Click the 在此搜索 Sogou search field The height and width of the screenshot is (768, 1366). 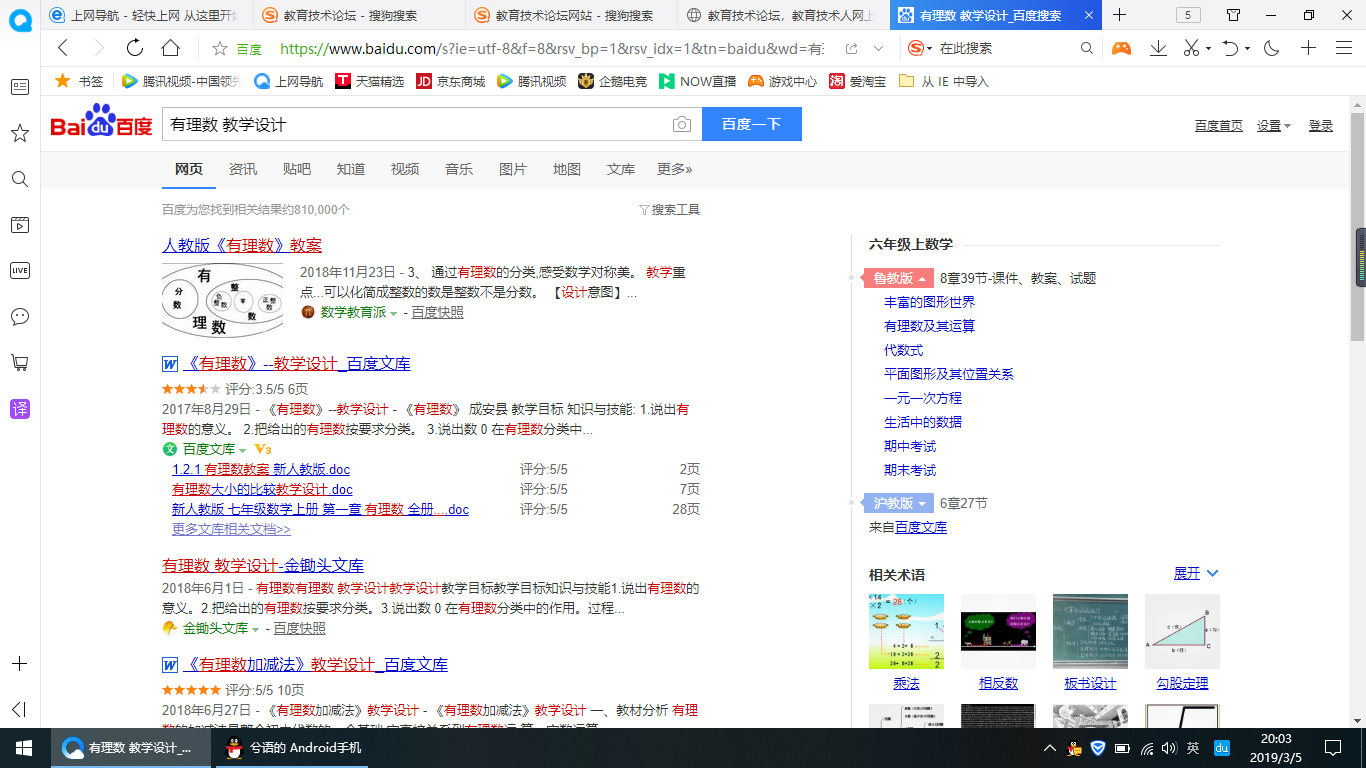1000,48
